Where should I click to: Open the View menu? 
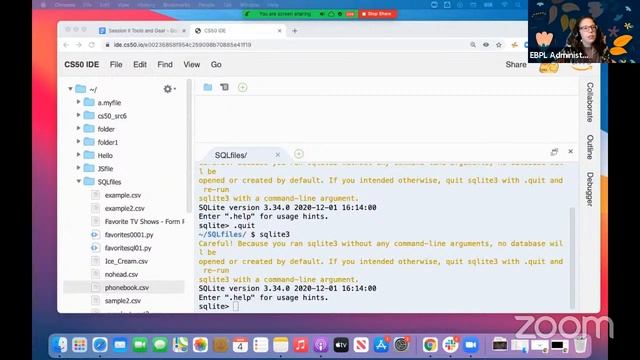point(191,64)
